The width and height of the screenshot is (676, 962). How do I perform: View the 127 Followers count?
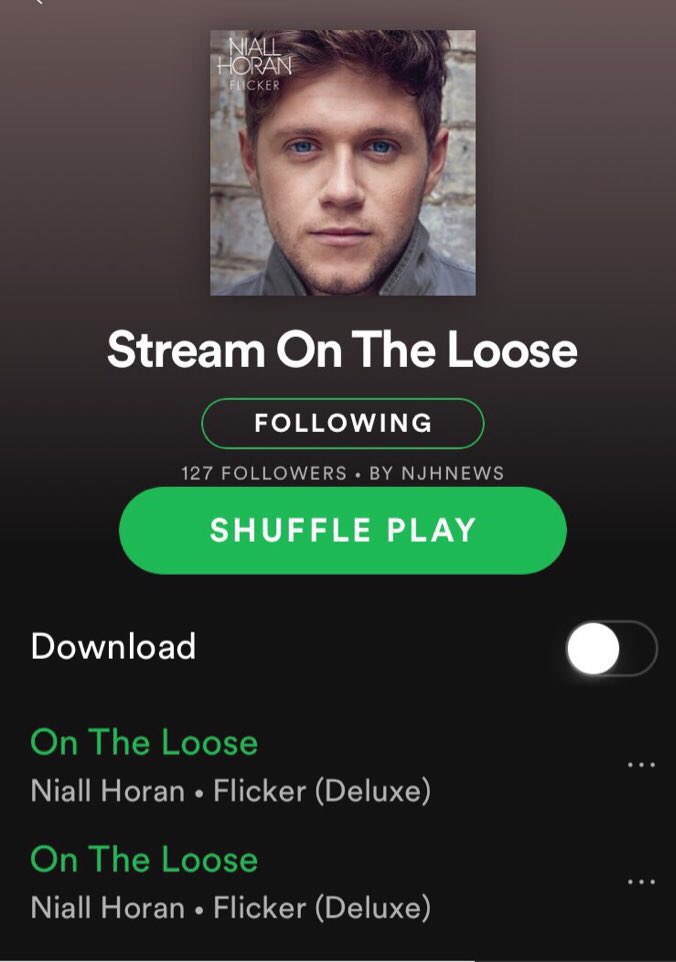264,473
